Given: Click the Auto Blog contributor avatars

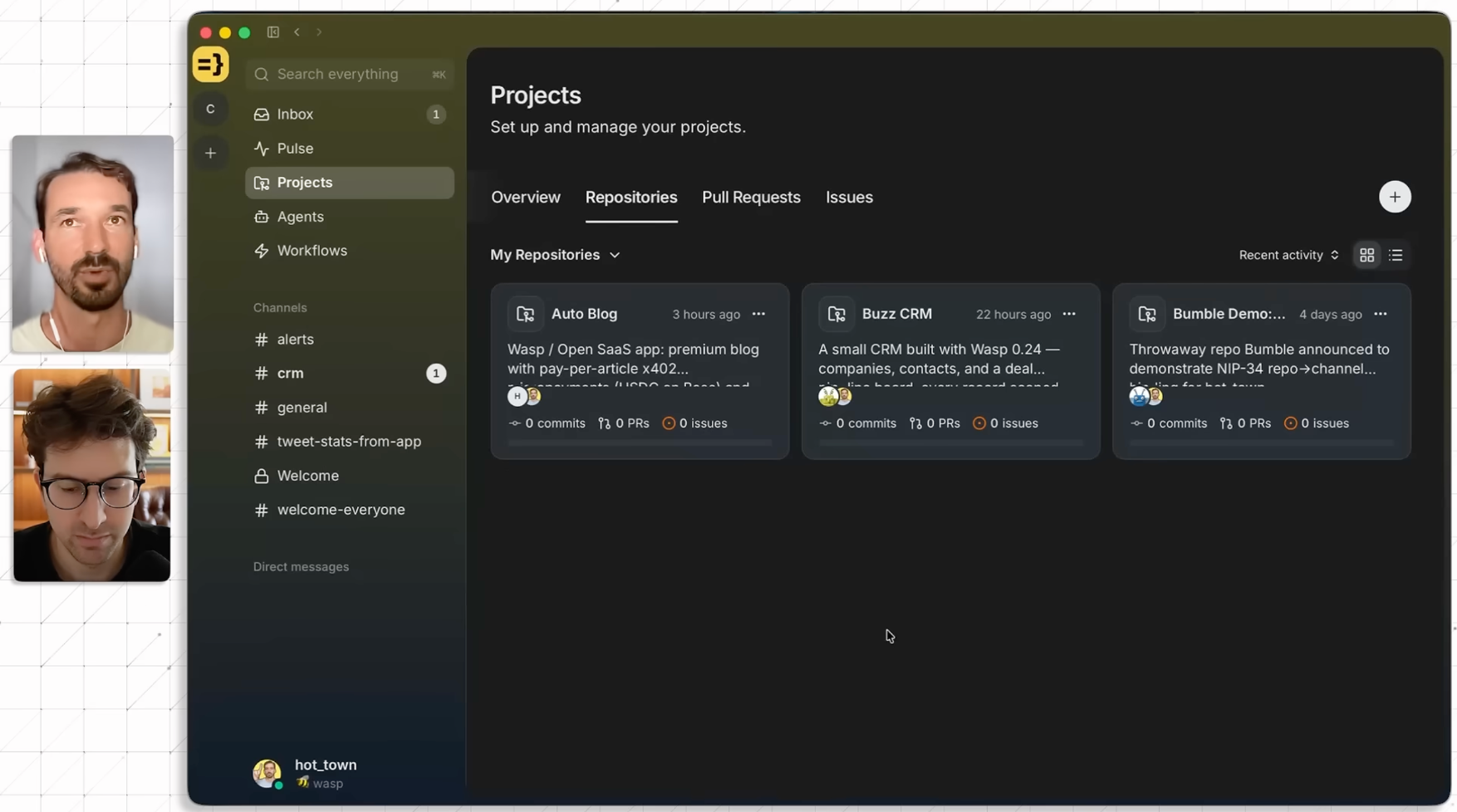Looking at the screenshot, I should [524, 396].
